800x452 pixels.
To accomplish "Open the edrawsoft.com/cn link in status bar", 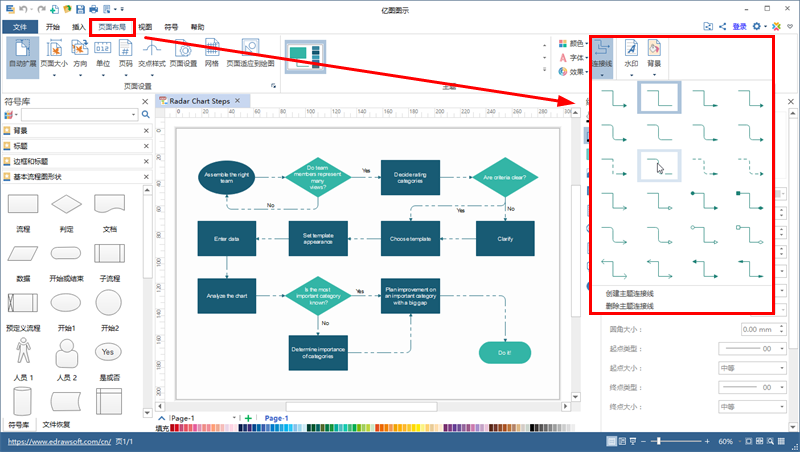I will 59,441.
